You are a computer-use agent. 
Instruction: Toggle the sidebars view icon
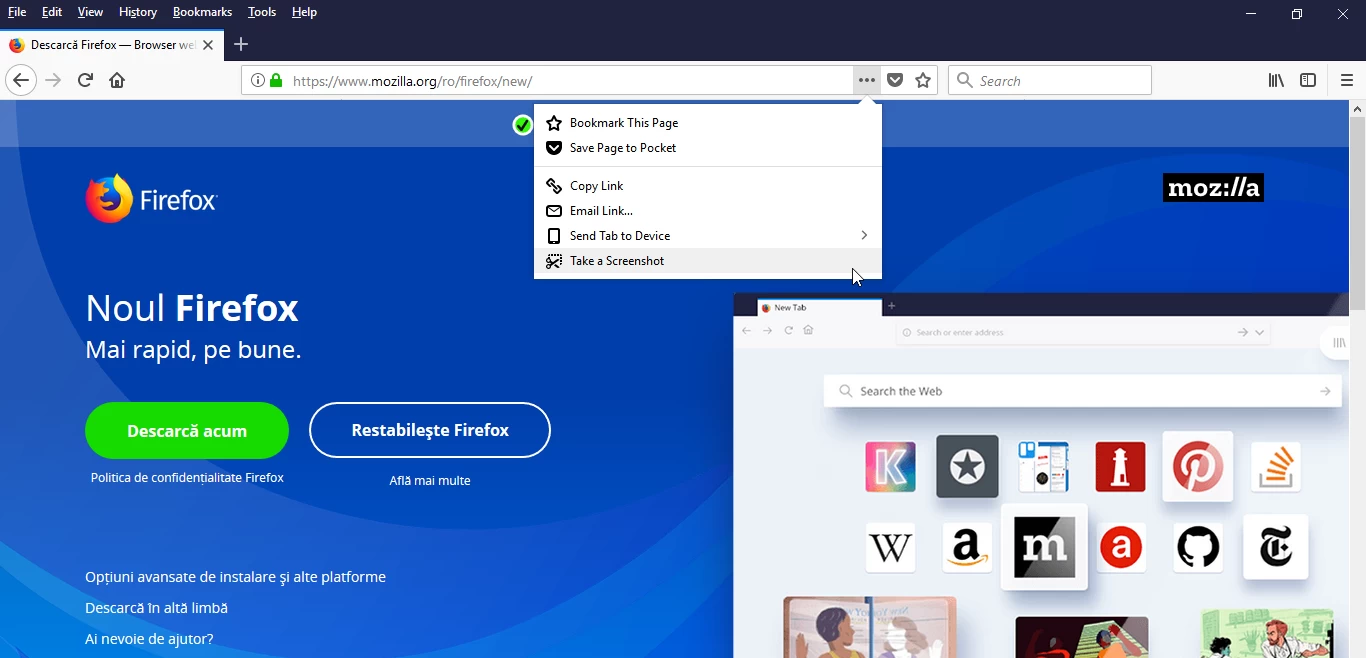[1310, 80]
